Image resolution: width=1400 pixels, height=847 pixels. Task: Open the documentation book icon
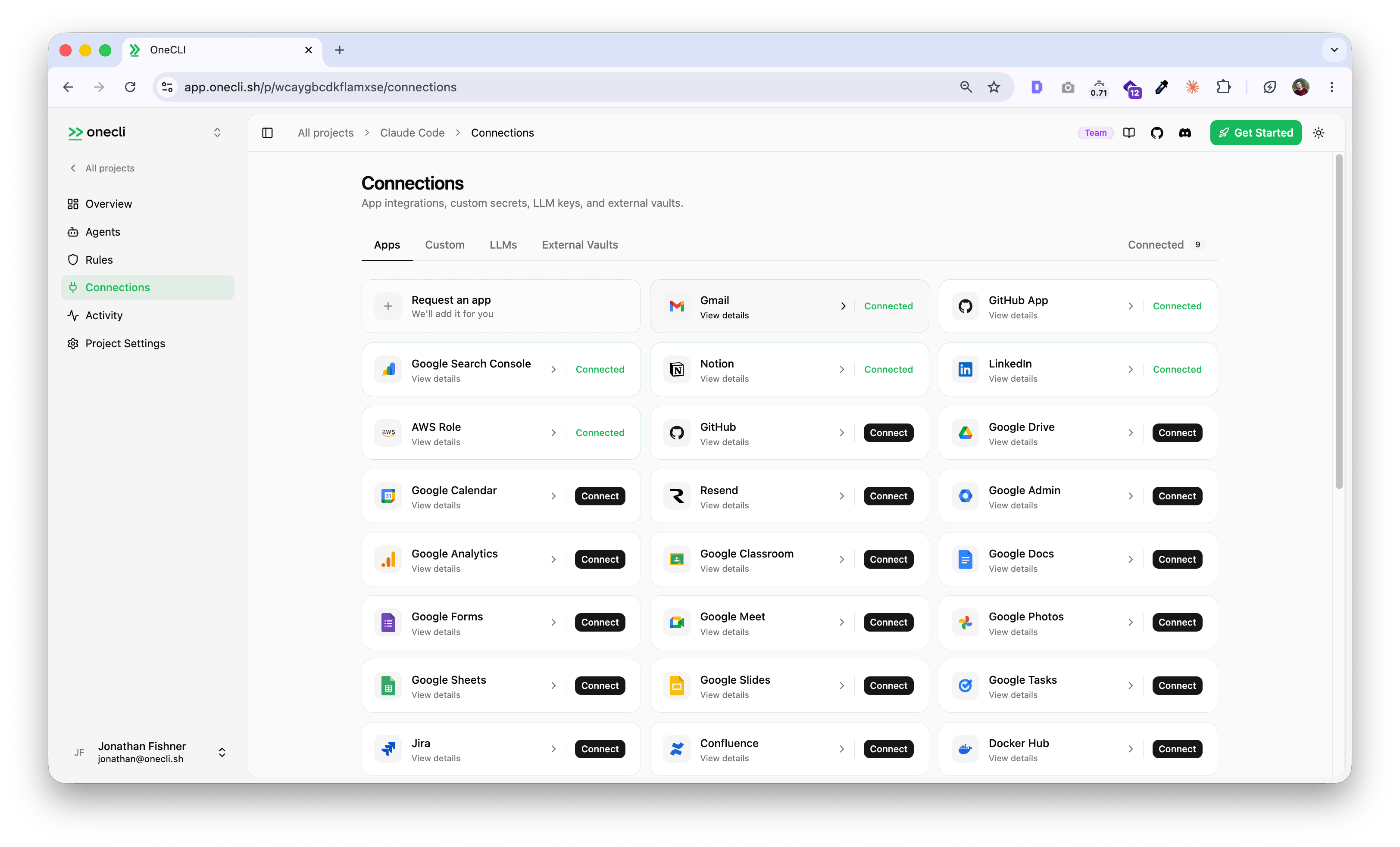point(1129,133)
